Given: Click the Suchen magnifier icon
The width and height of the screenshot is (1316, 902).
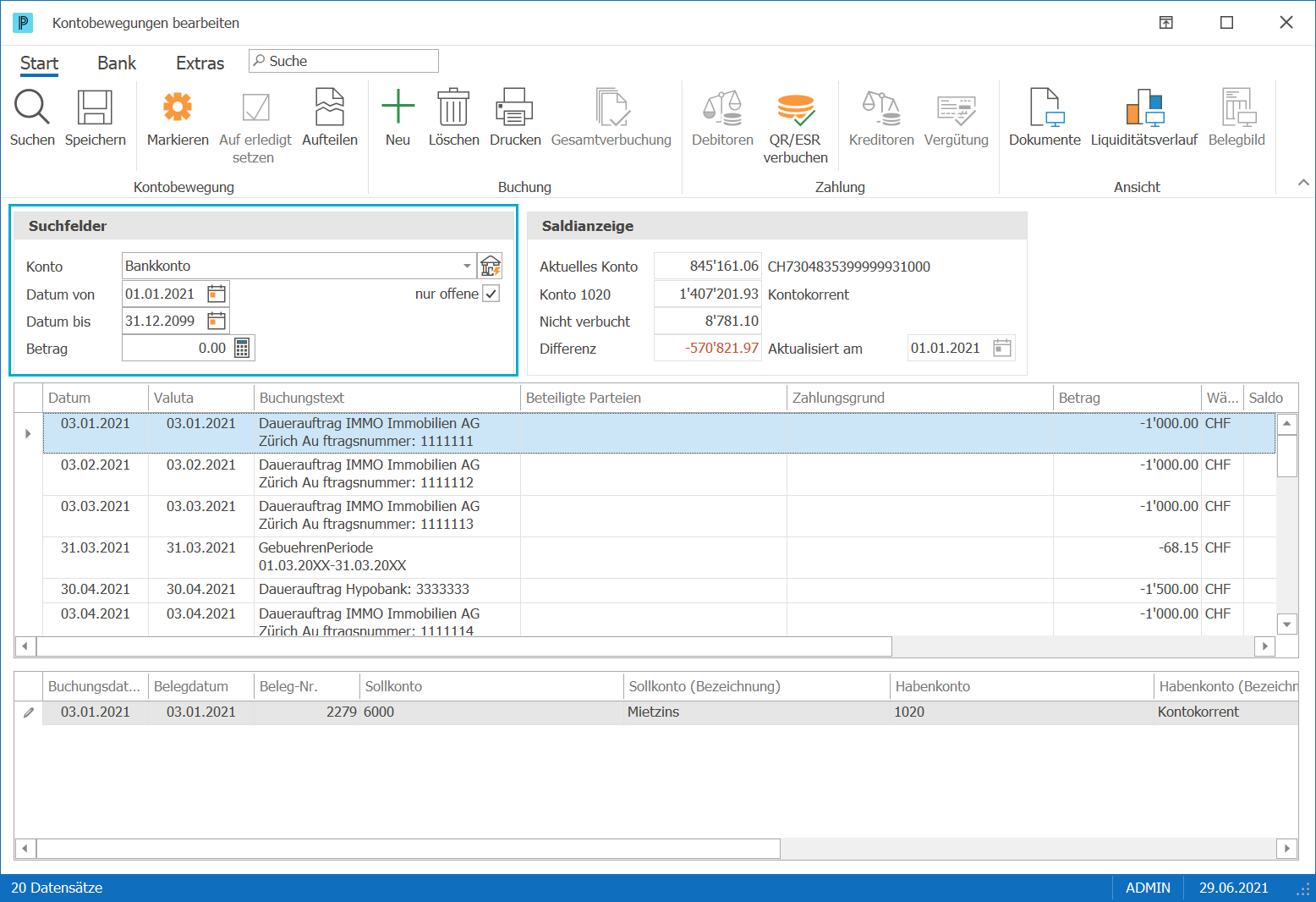Looking at the screenshot, I should click(x=32, y=107).
